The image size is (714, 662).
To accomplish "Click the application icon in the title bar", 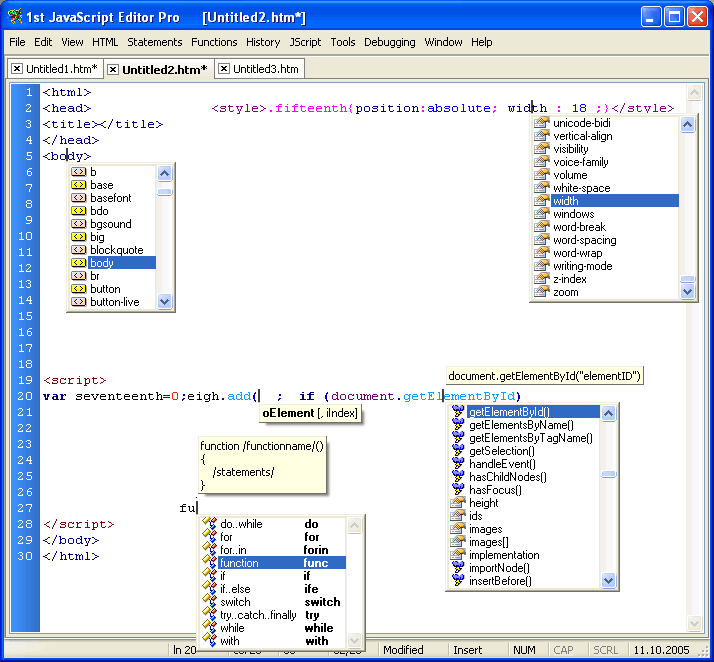I will 15,17.
